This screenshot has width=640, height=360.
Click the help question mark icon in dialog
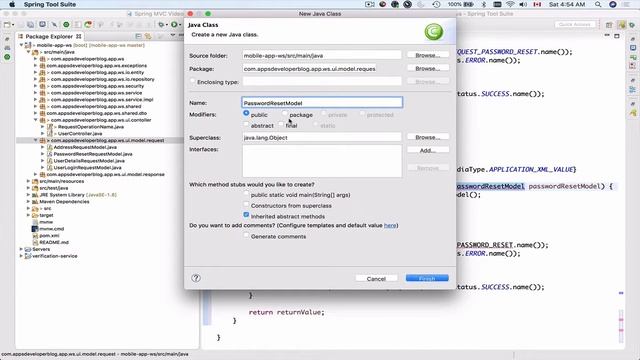196,278
